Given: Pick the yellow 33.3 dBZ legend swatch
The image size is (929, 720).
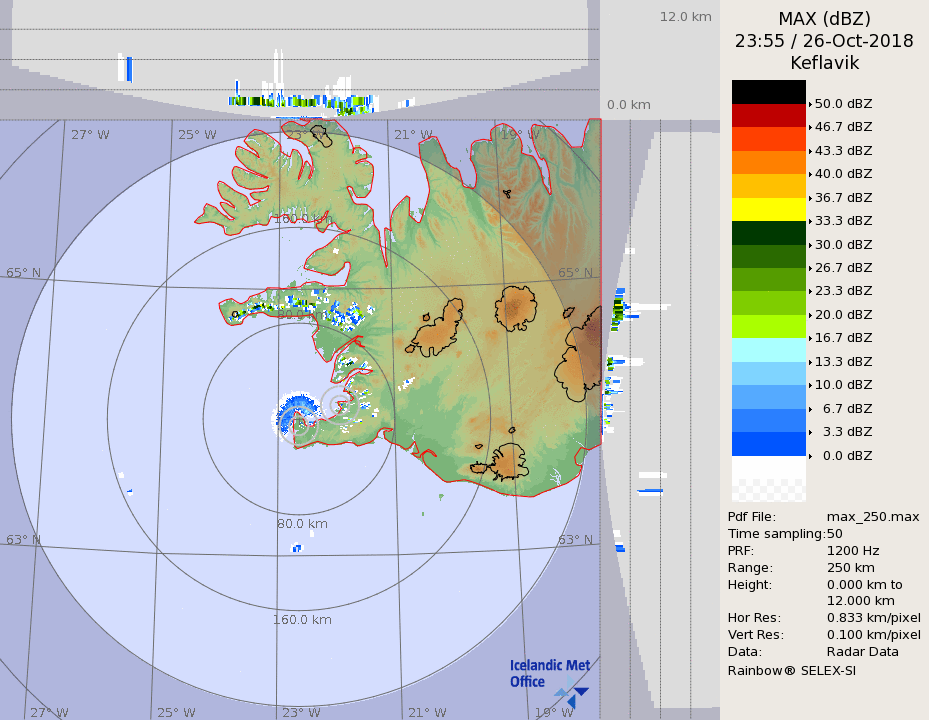Looking at the screenshot, I should [768, 209].
